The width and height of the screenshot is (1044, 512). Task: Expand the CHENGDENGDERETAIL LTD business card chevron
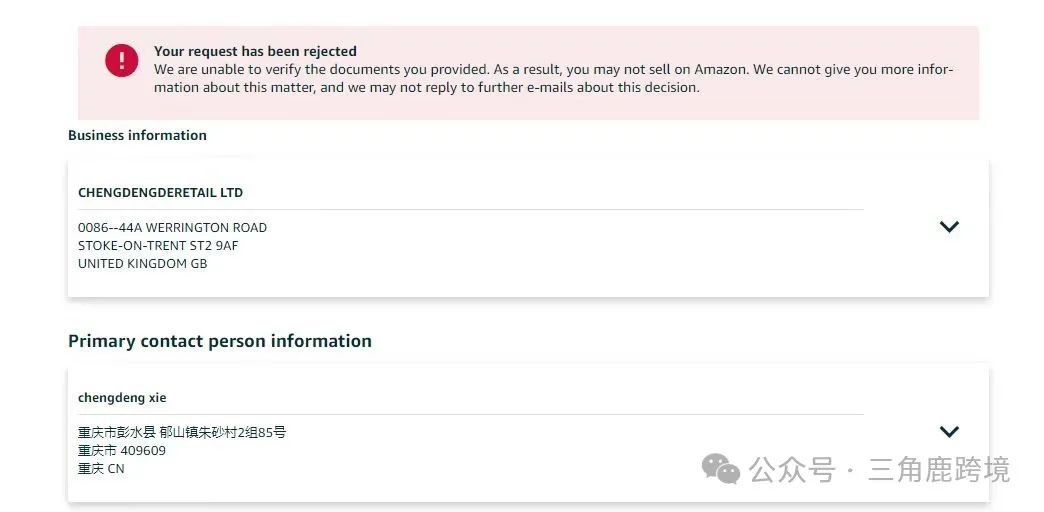coord(949,227)
